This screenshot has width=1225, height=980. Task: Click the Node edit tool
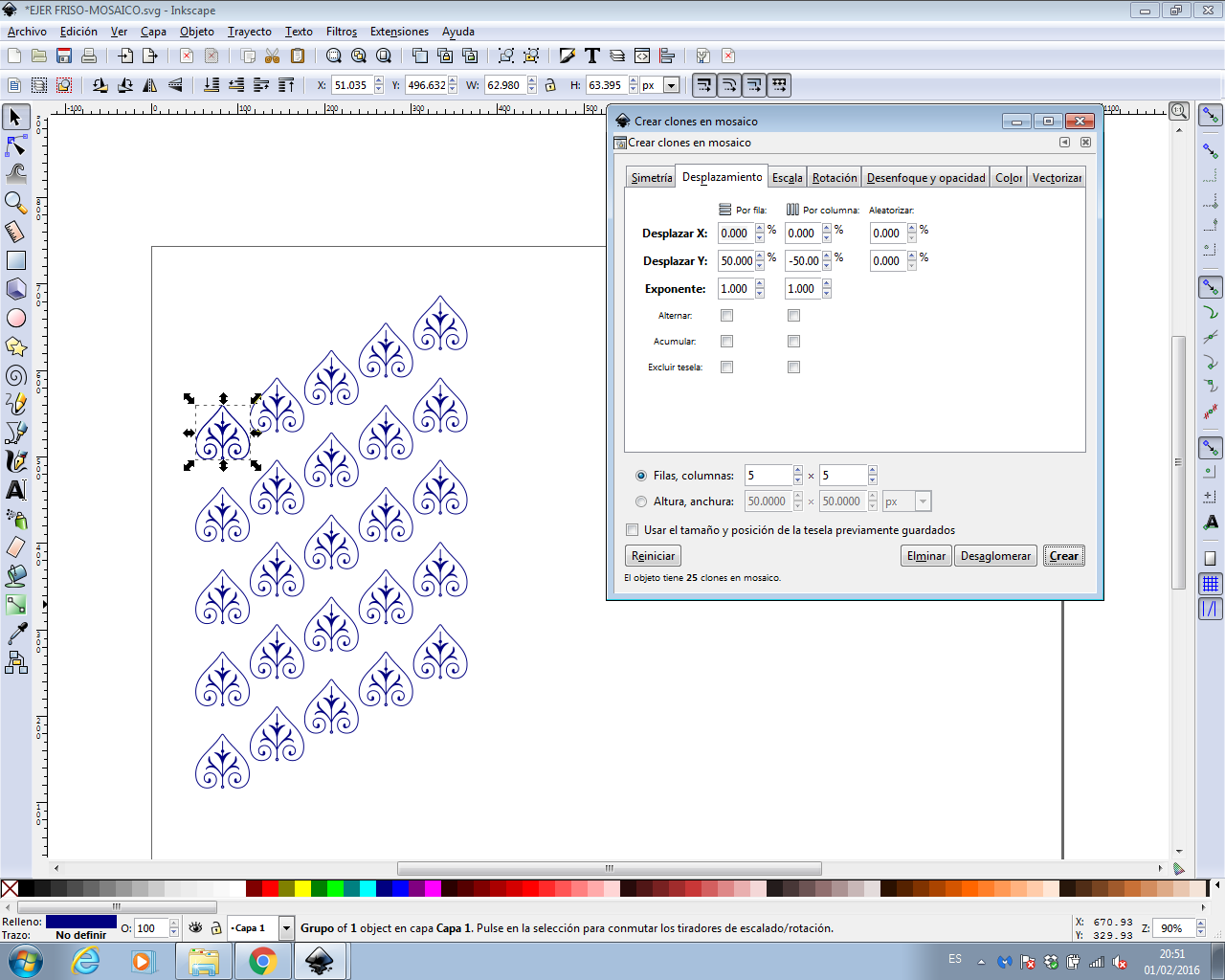[x=15, y=145]
